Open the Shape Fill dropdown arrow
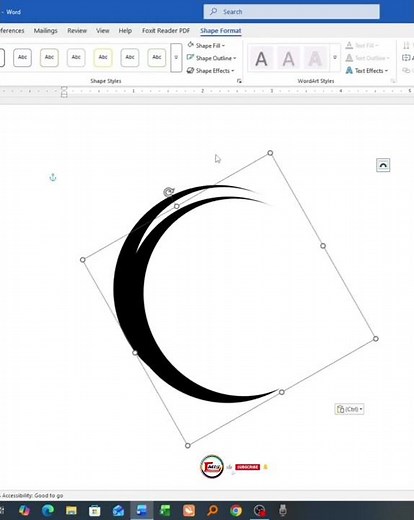The width and height of the screenshot is (414, 520). click(223, 46)
